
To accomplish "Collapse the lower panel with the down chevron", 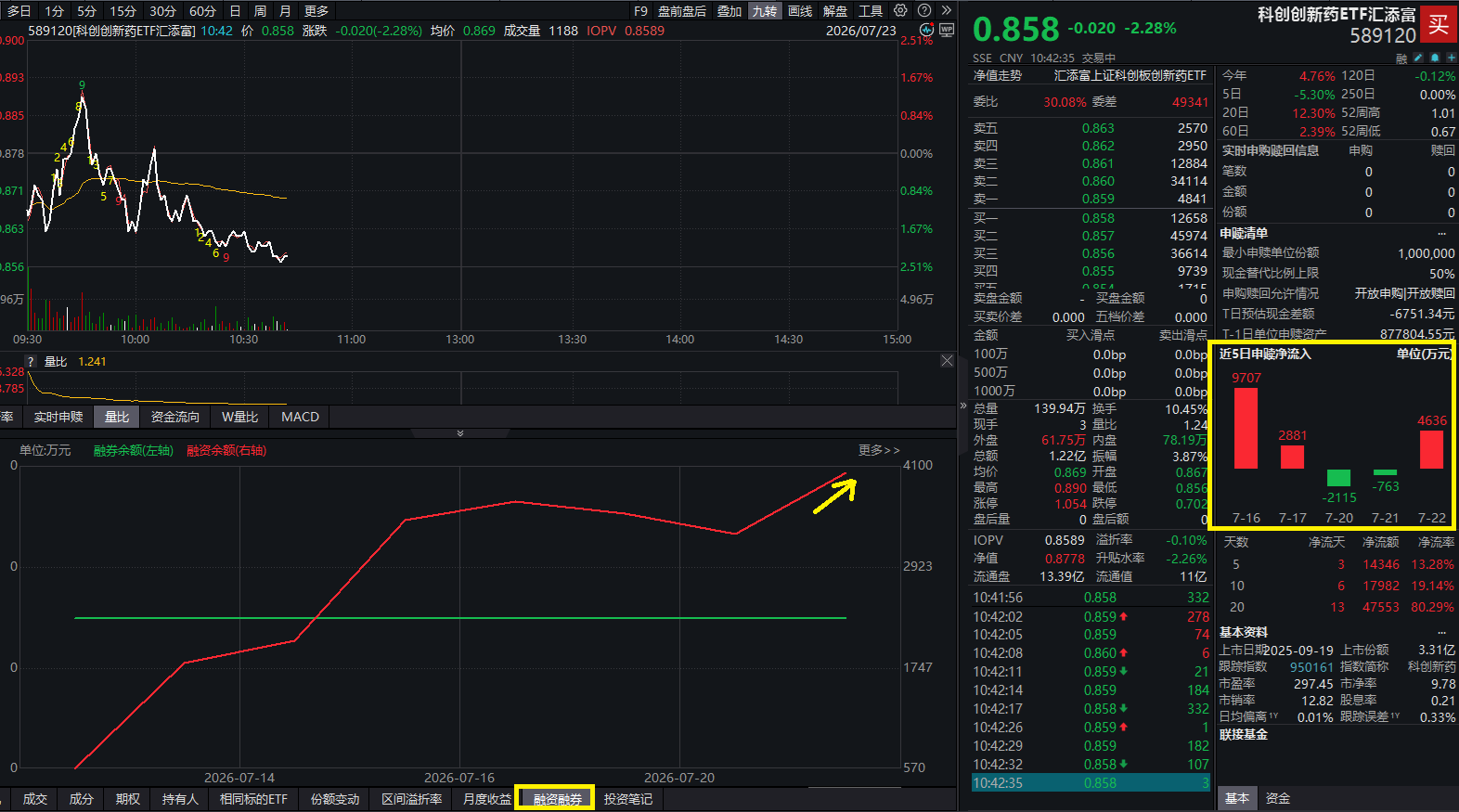I will [x=460, y=433].
